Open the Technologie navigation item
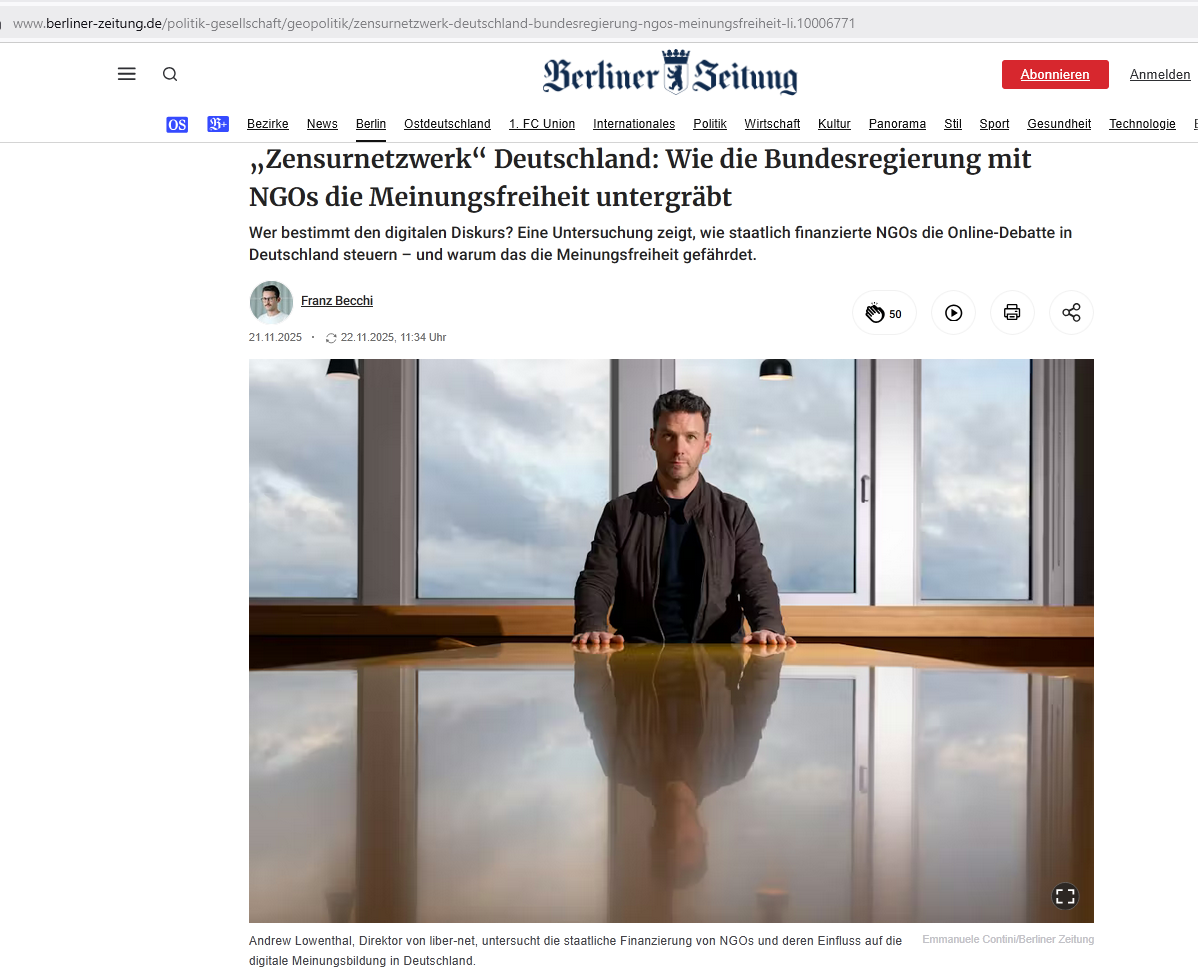 pos(1142,124)
